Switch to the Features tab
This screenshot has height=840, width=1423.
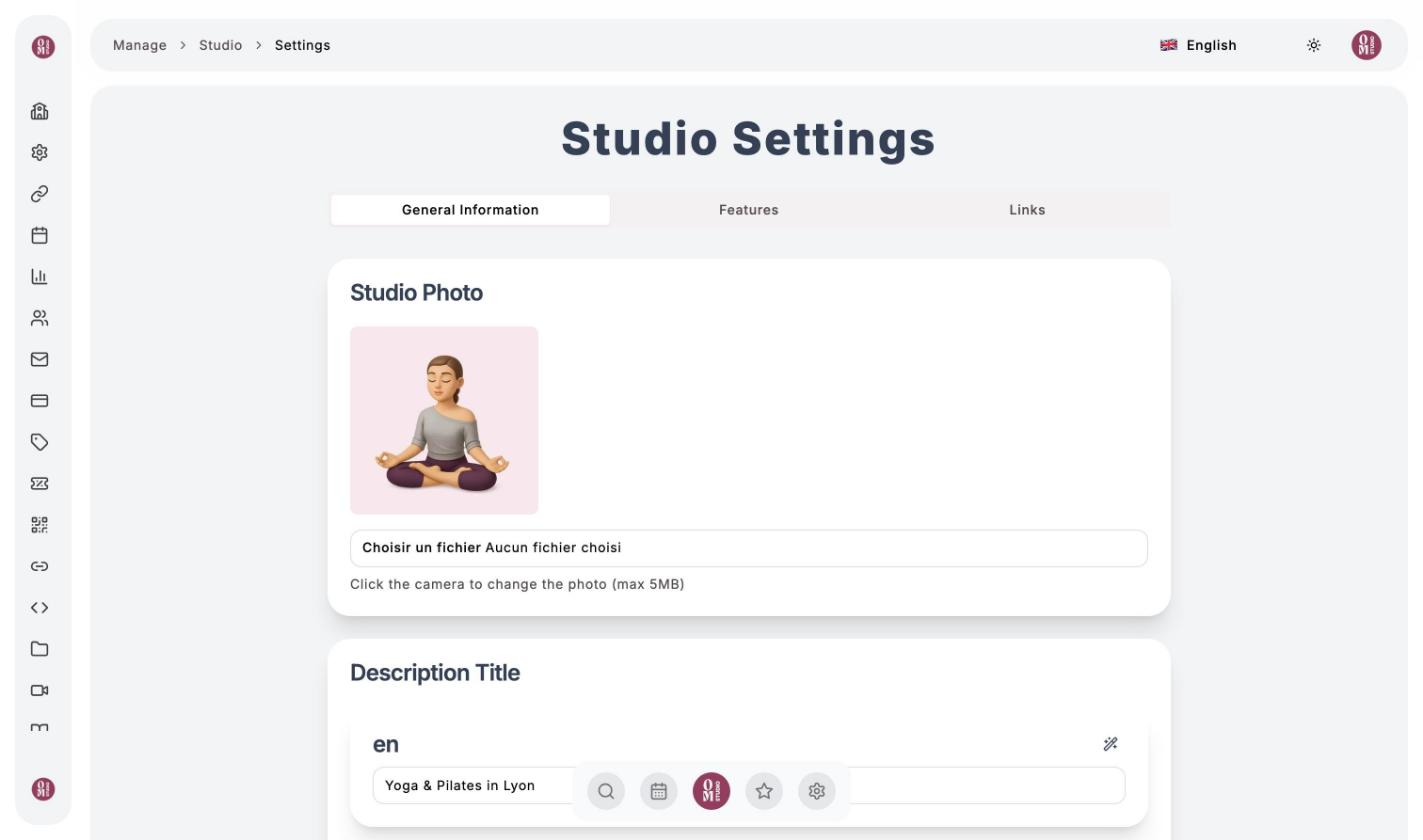[x=749, y=210]
